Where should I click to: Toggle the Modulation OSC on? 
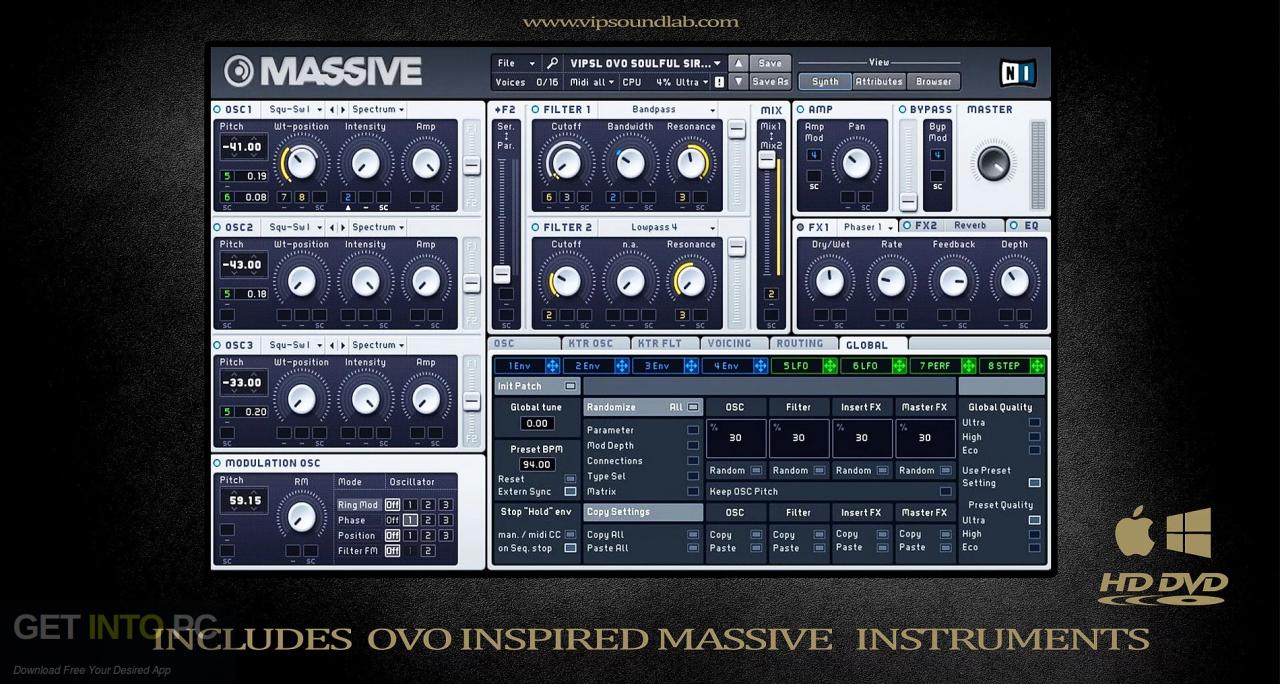tap(217, 463)
